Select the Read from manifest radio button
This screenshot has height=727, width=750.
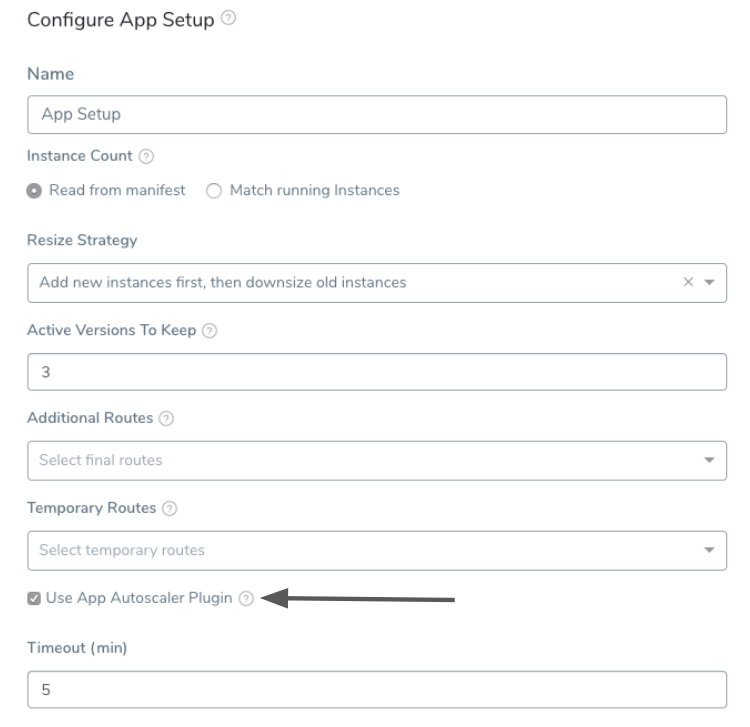34,191
